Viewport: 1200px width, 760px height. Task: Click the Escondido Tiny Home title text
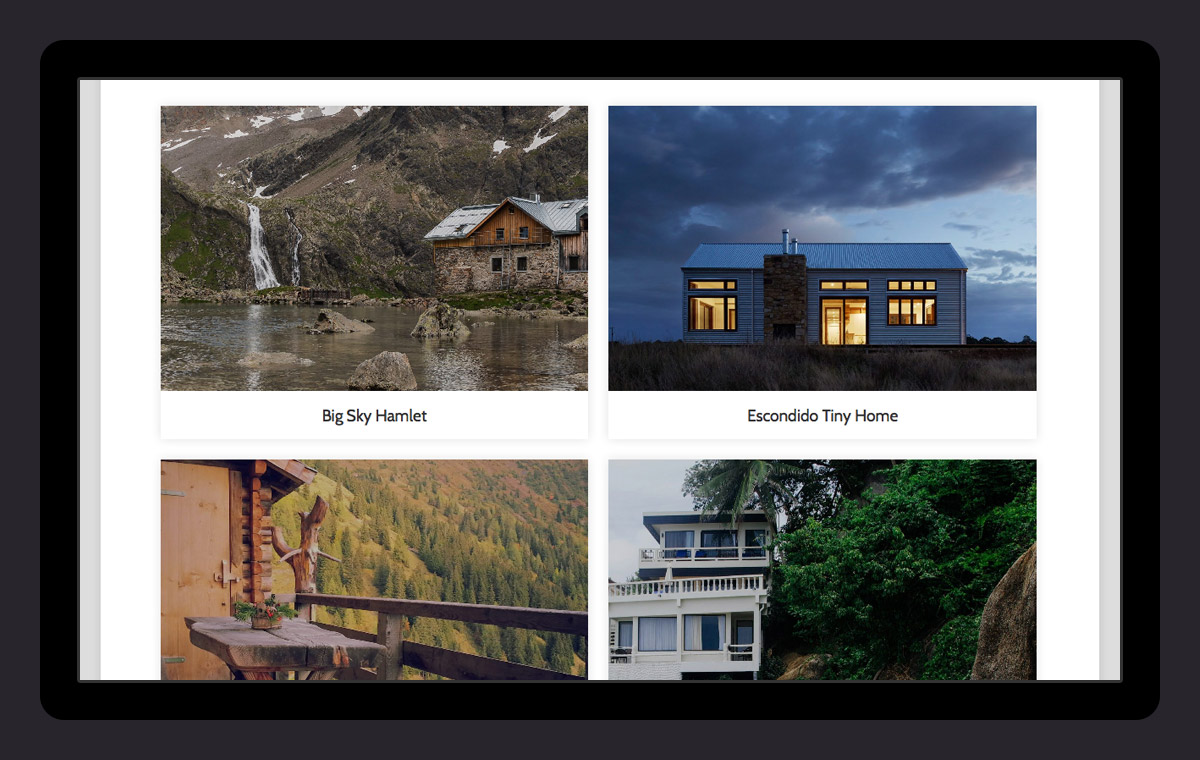(822, 416)
